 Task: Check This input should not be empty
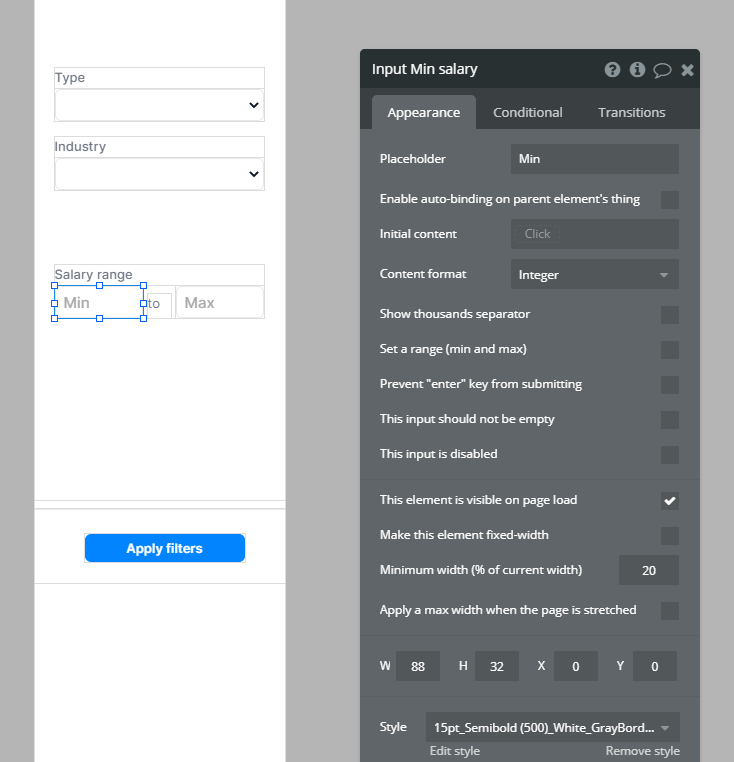click(x=669, y=419)
